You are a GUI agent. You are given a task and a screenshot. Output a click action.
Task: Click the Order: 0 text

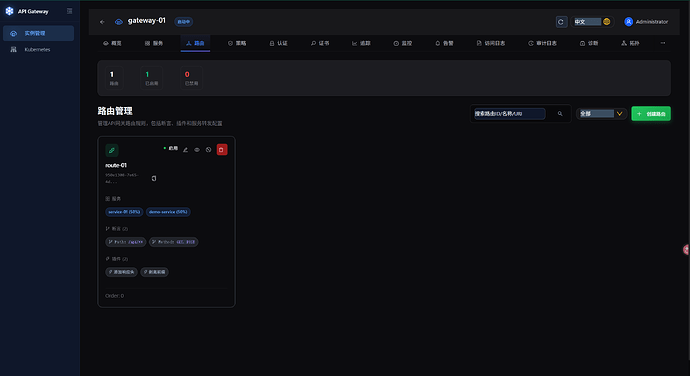114,296
